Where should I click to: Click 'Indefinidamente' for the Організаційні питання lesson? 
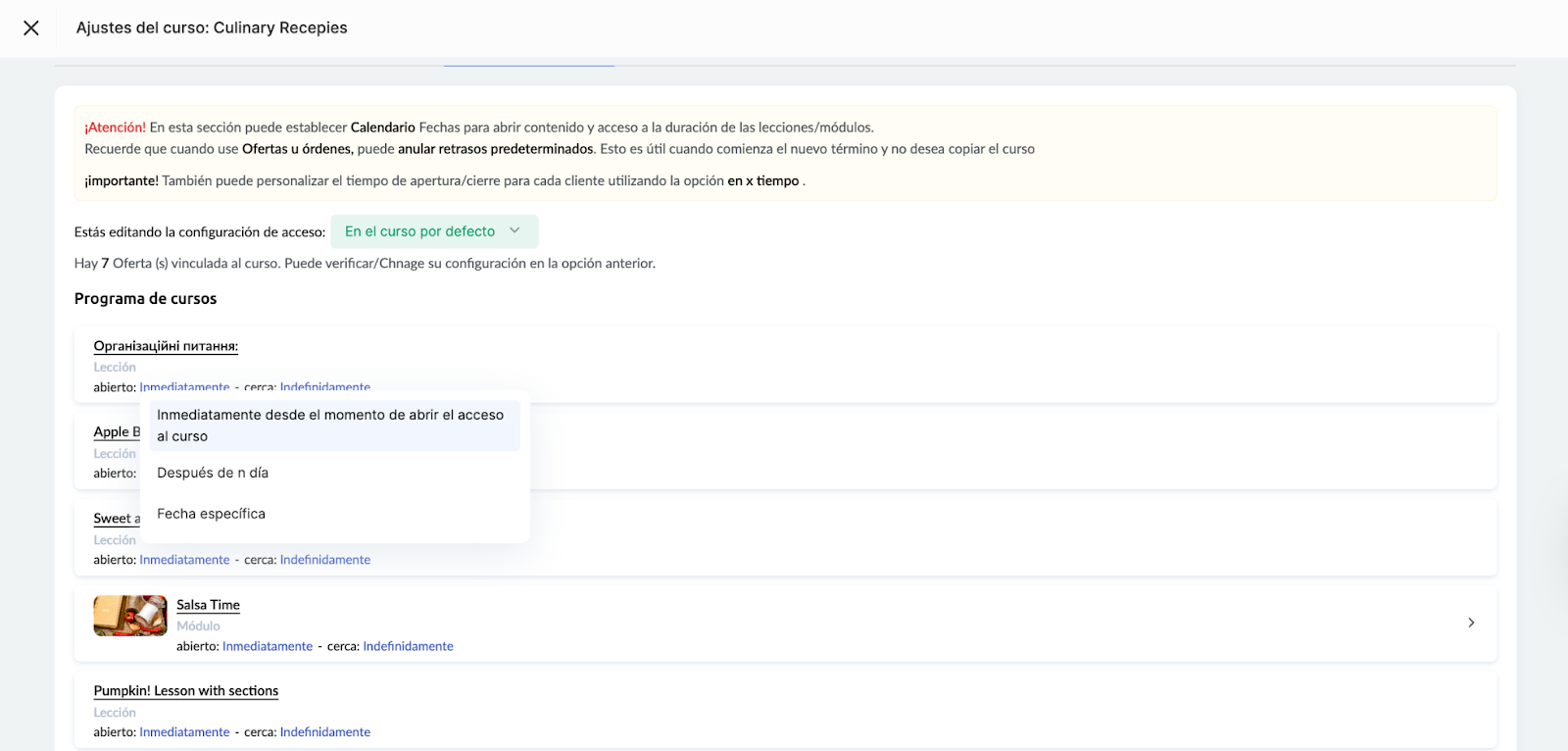tap(325, 386)
